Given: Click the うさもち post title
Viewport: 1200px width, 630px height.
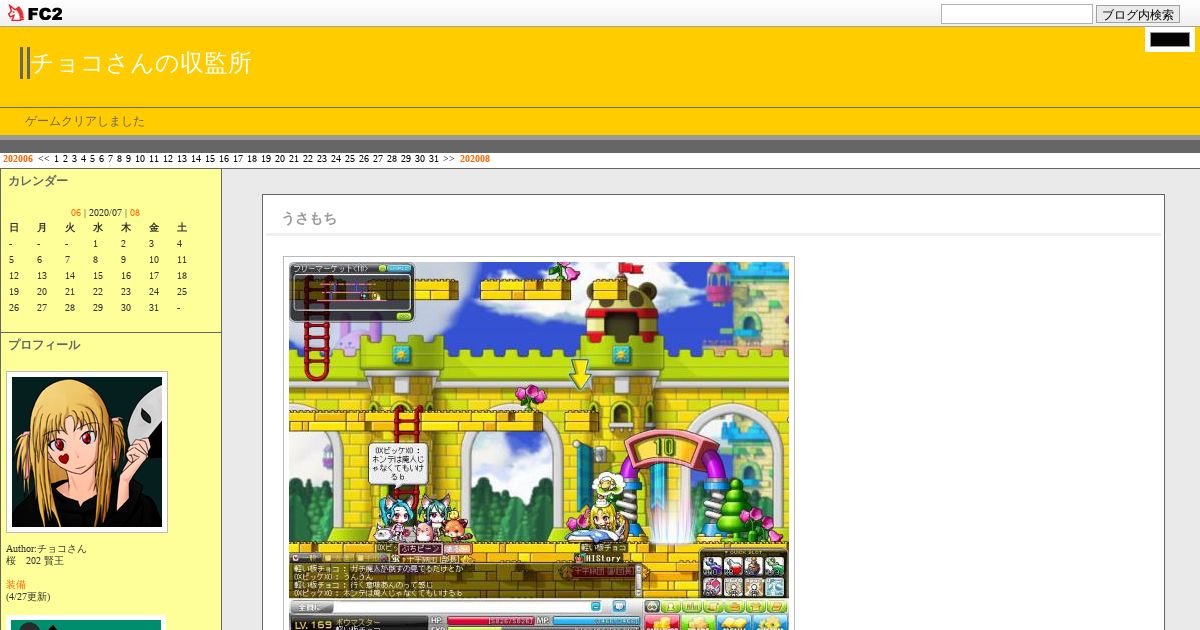Looking at the screenshot, I should [309, 218].
